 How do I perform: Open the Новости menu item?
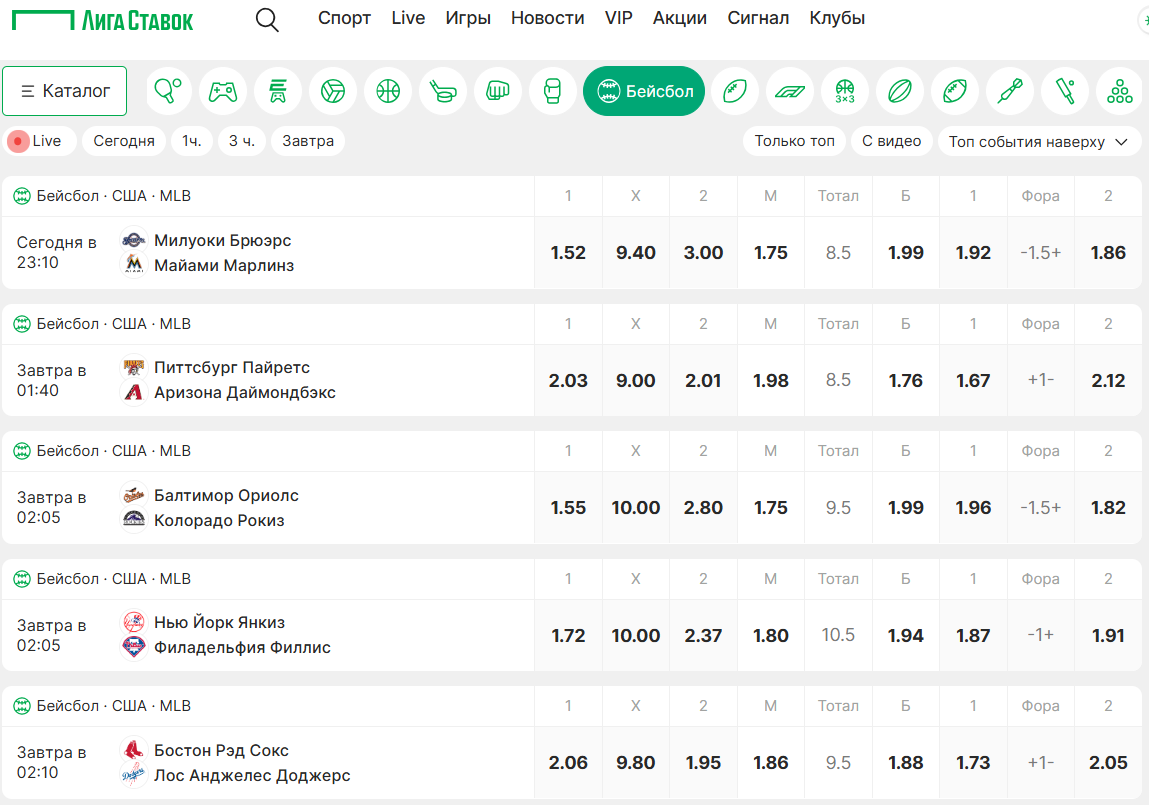coord(547,18)
